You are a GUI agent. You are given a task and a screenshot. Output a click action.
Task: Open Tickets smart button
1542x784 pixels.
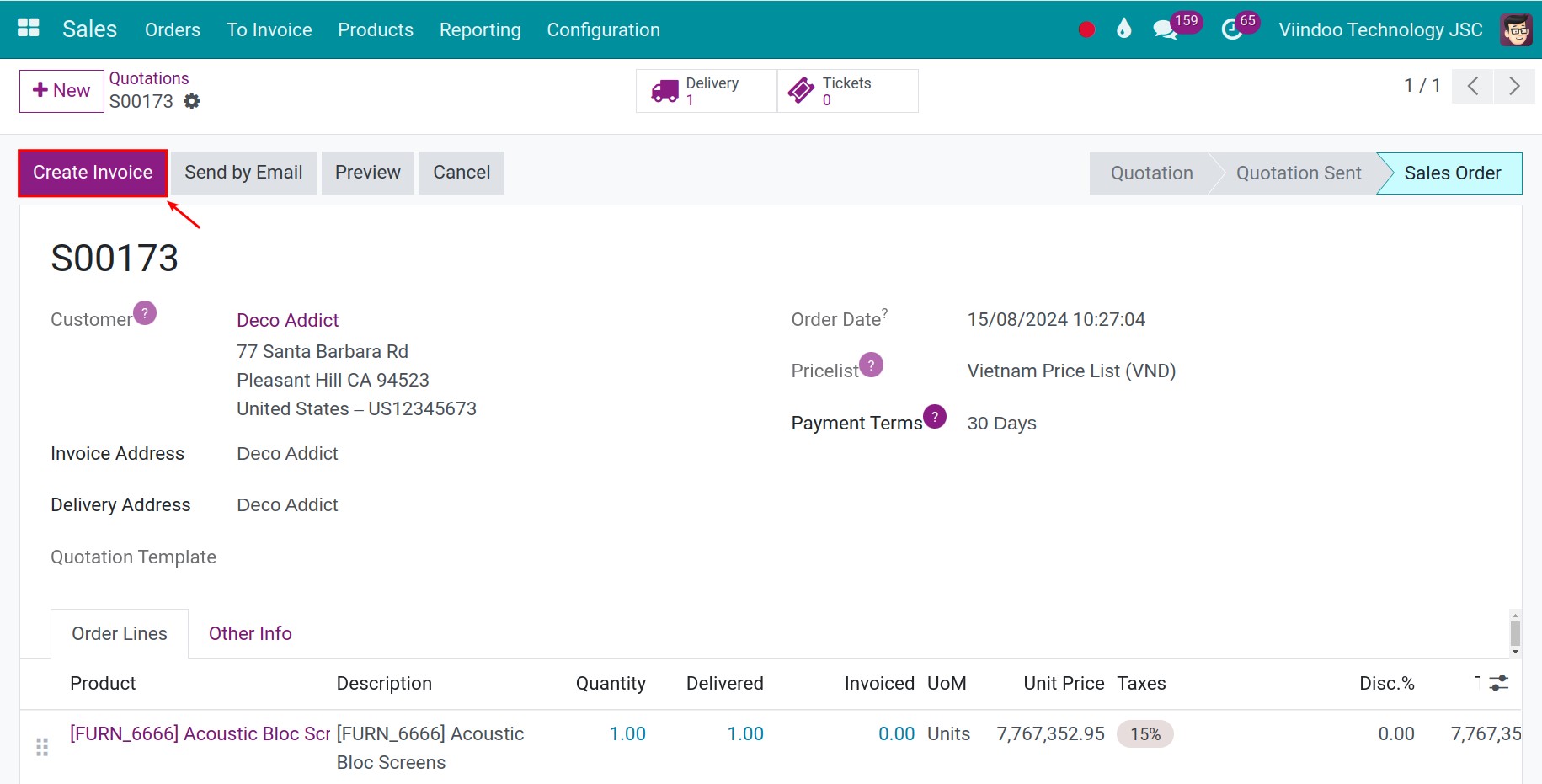(x=848, y=91)
